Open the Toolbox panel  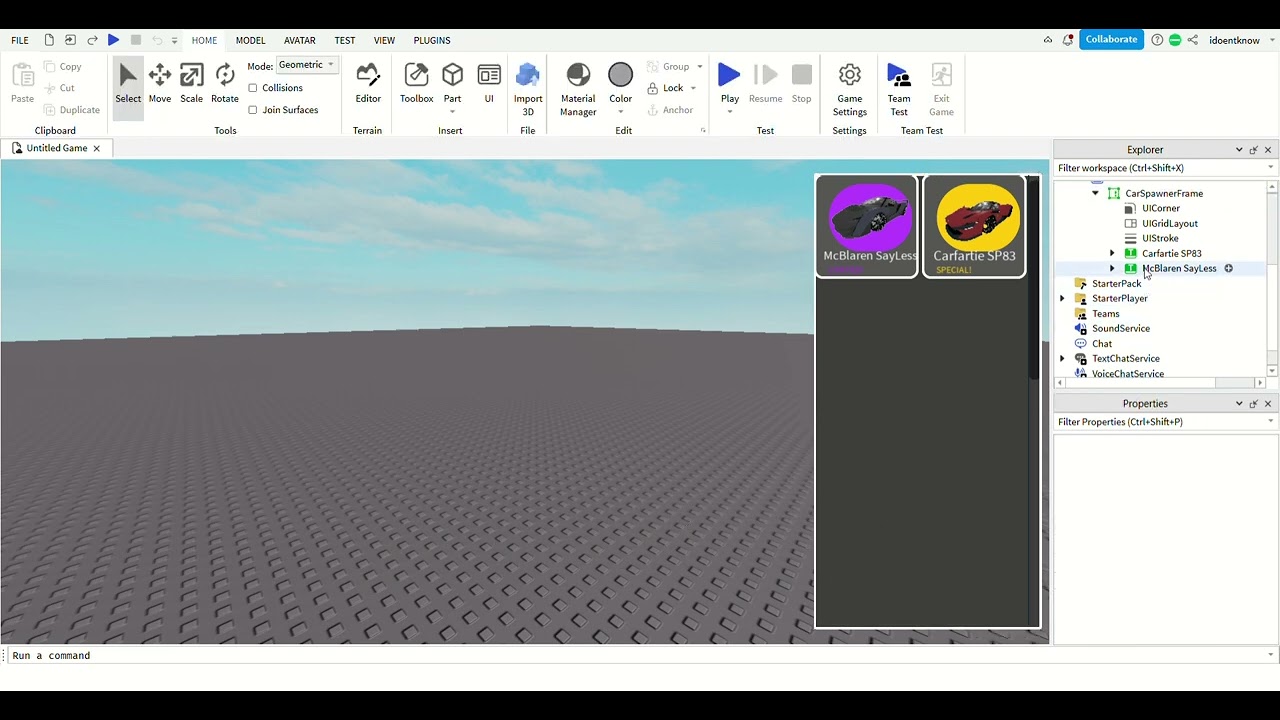[x=417, y=84]
